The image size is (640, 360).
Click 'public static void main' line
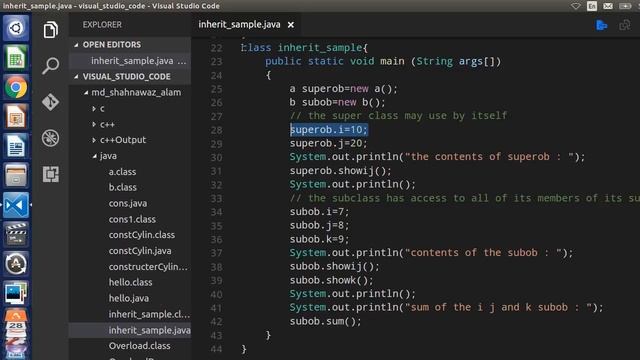(383, 61)
